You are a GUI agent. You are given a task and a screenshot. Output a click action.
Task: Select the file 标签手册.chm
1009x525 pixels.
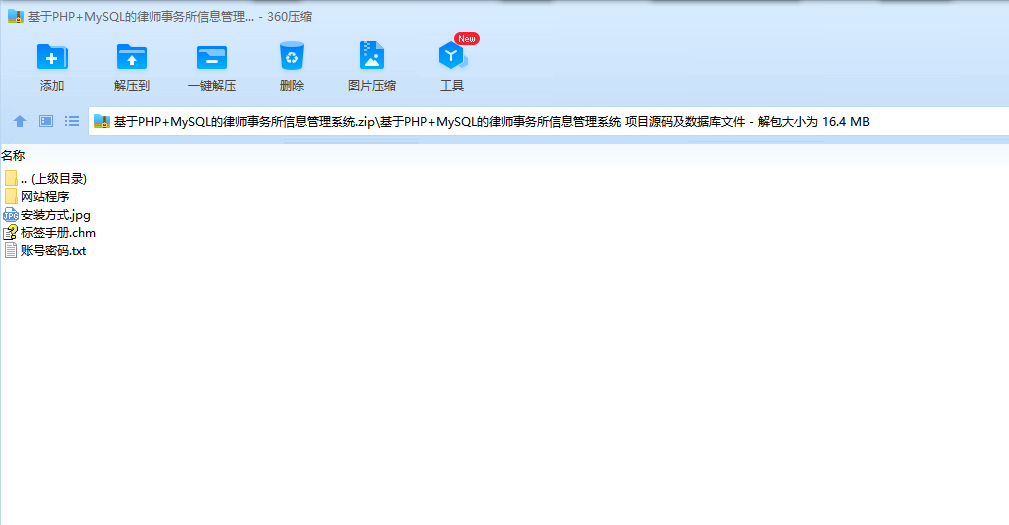click(50, 232)
